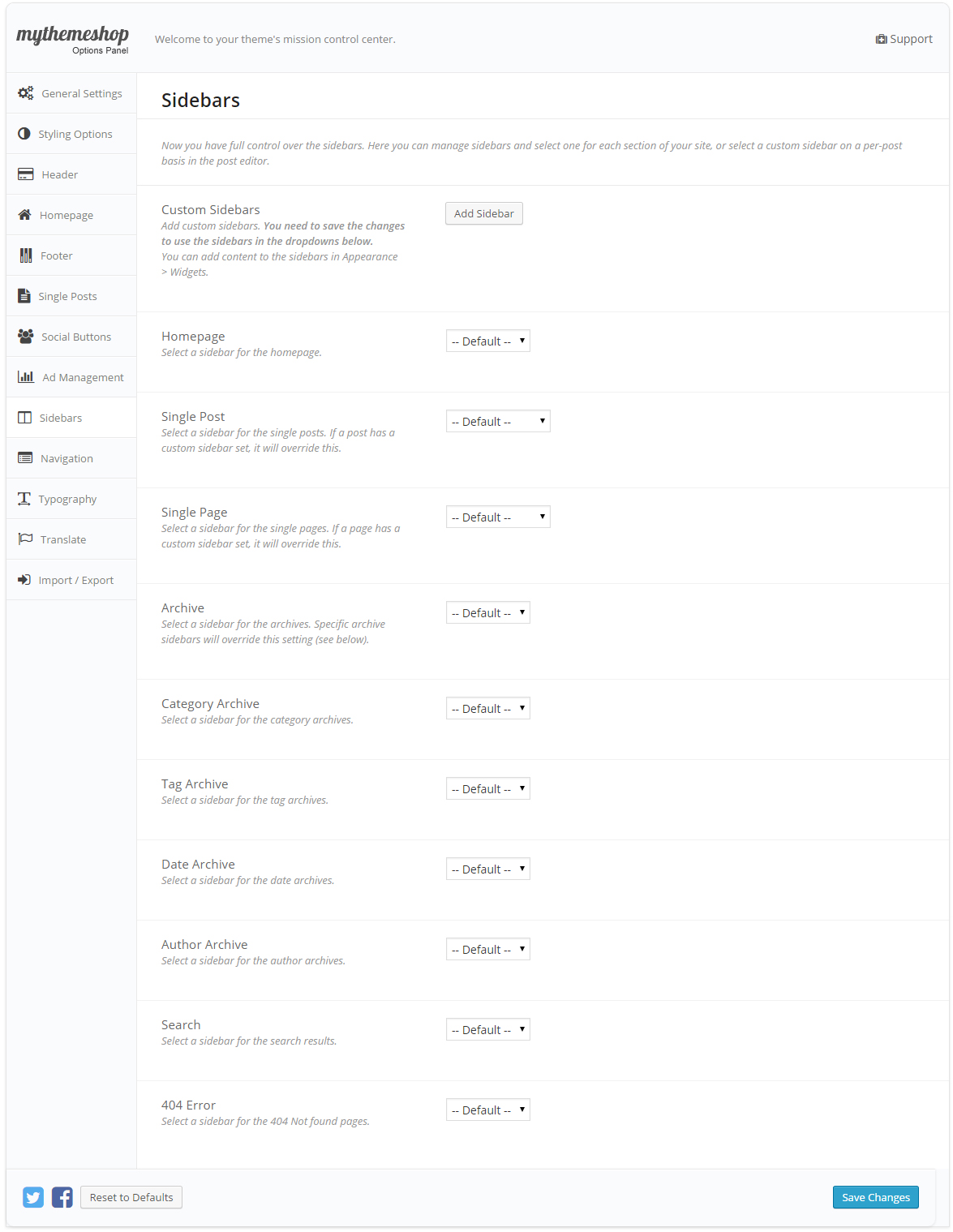Click the Styling Options contrast icon
953x1232 pixels.
point(24,134)
